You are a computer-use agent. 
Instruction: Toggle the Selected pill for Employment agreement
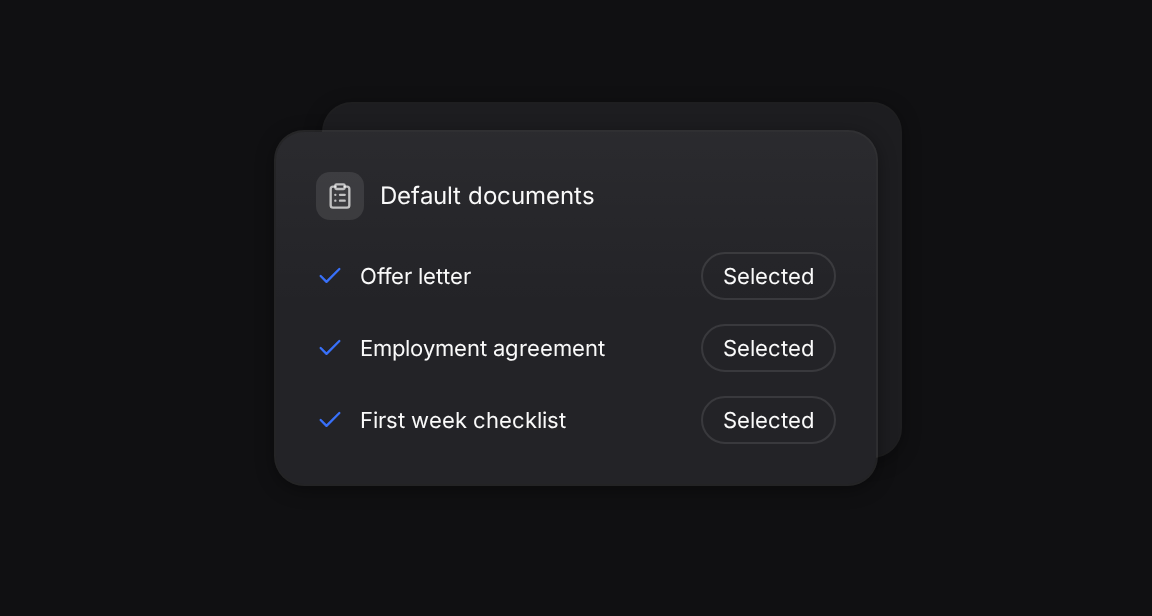[x=768, y=348]
